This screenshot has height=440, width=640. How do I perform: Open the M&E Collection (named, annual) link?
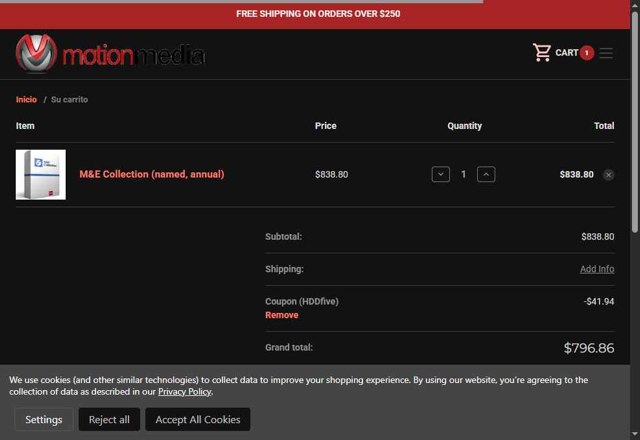152,174
